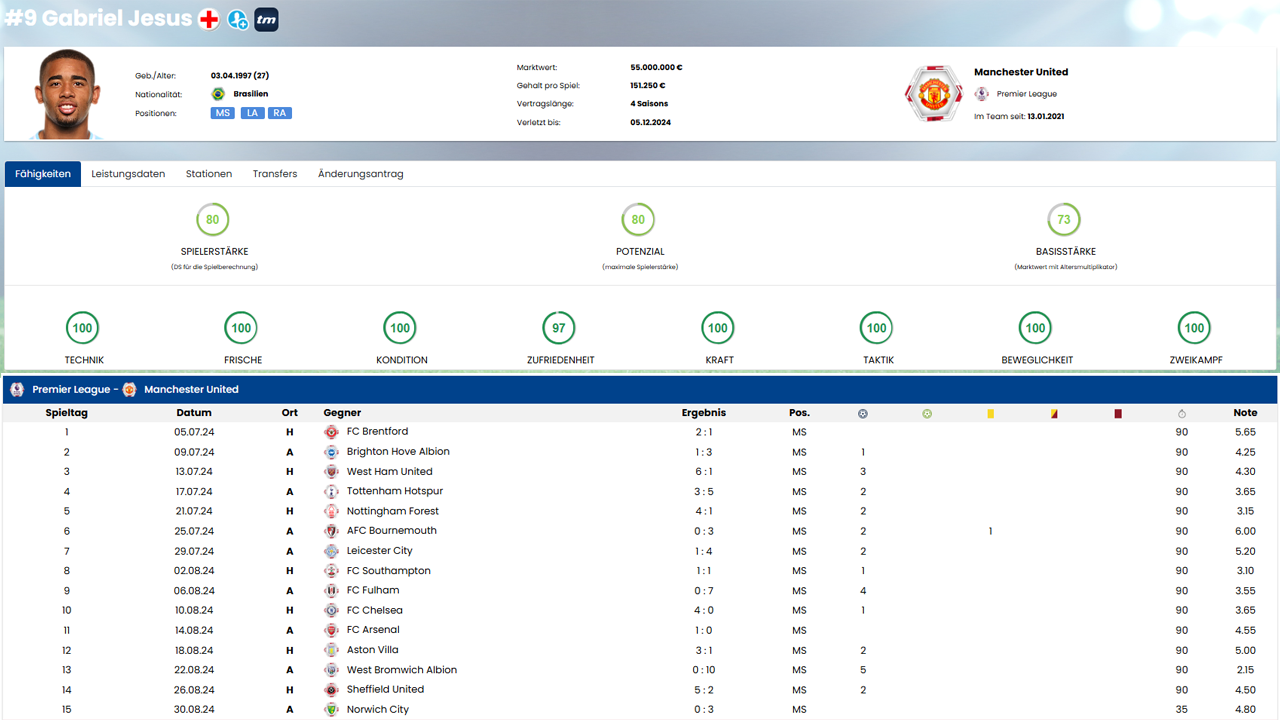This screenshot has width=1280, height=720.
Task: Click Sheffield United crest icon
Action: click(x=332, y=690)
